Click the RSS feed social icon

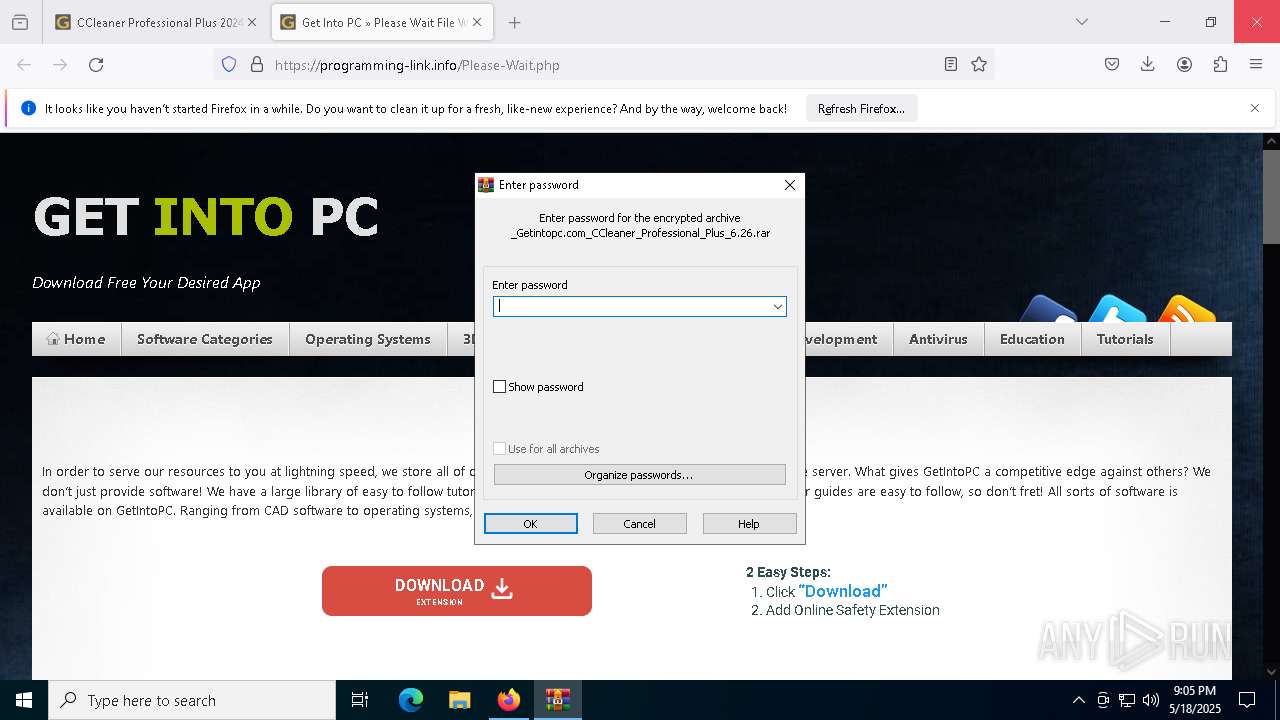[x=1186, y=310]
